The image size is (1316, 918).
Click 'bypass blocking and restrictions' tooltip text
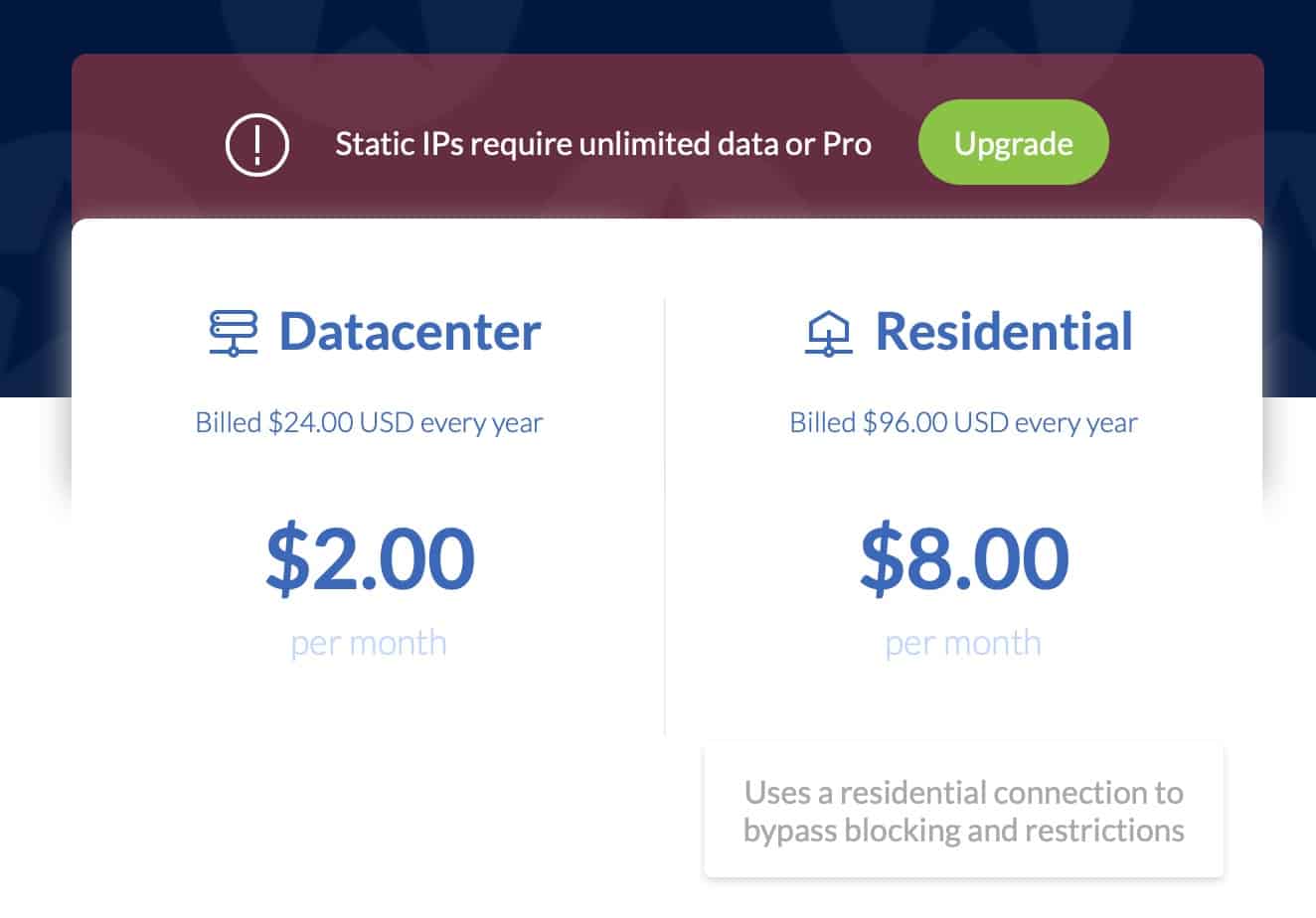(963, 830)
